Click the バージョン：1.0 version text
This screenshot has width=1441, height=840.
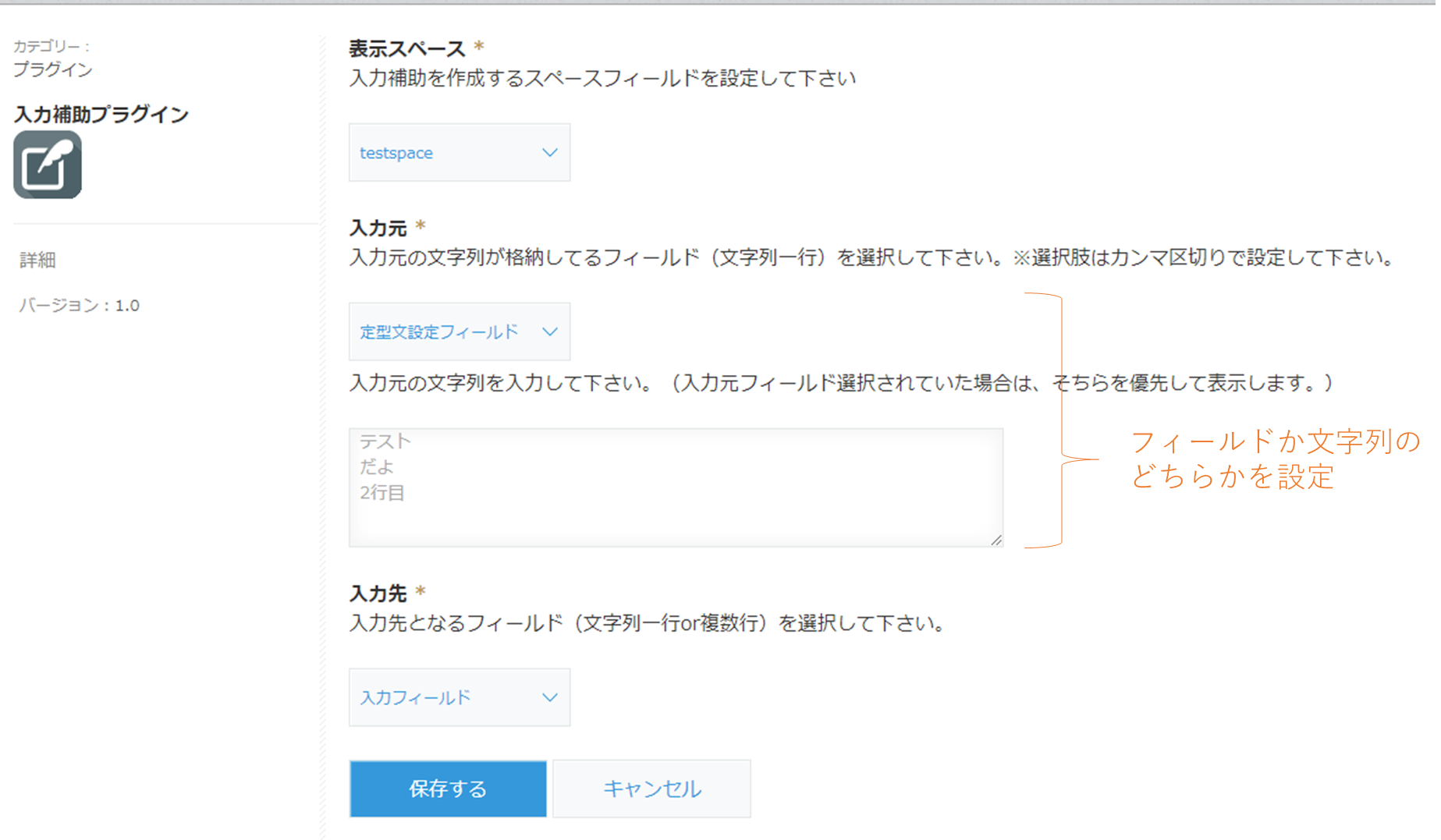click(x=78, y=305)
